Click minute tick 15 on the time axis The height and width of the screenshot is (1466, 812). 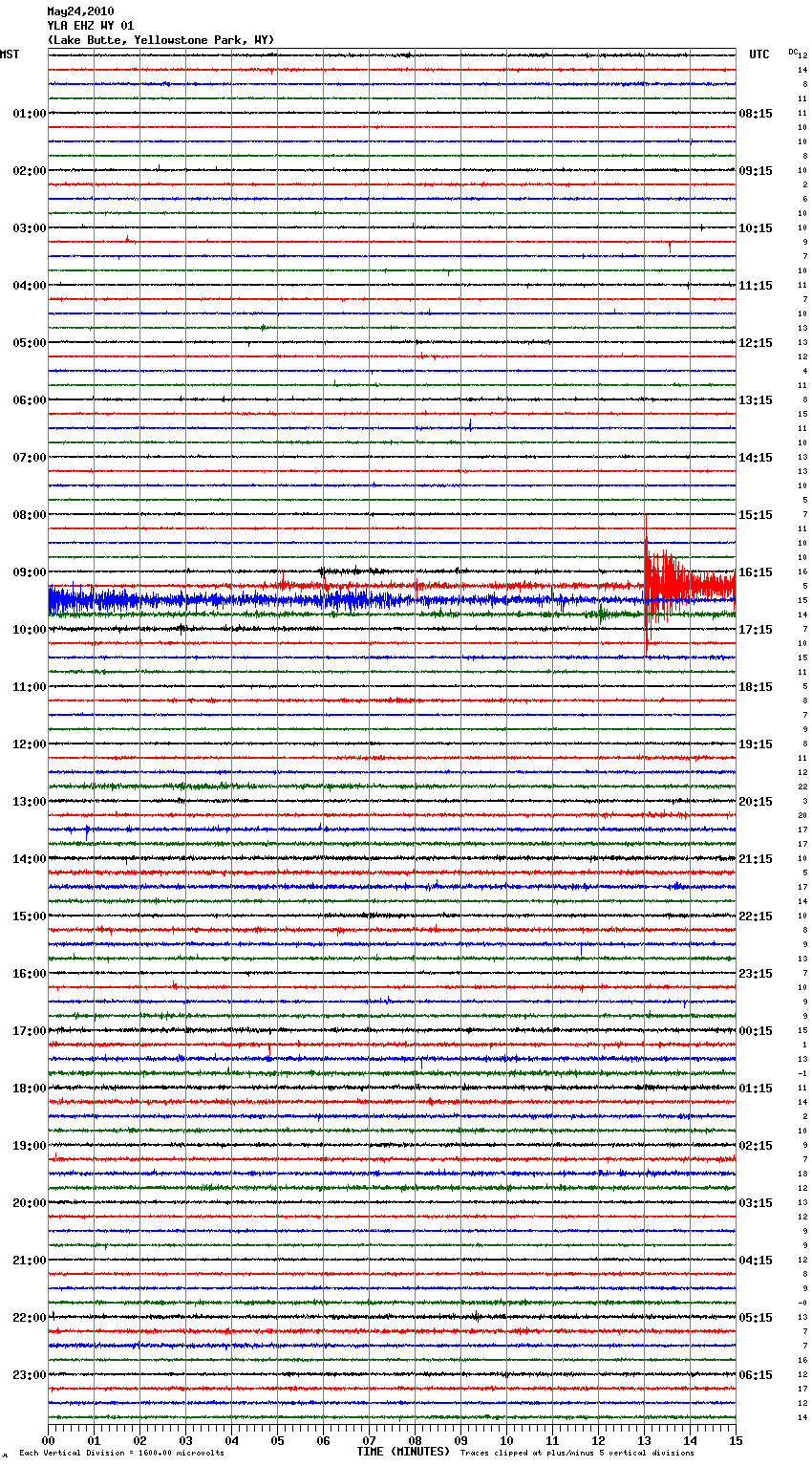736,1440
